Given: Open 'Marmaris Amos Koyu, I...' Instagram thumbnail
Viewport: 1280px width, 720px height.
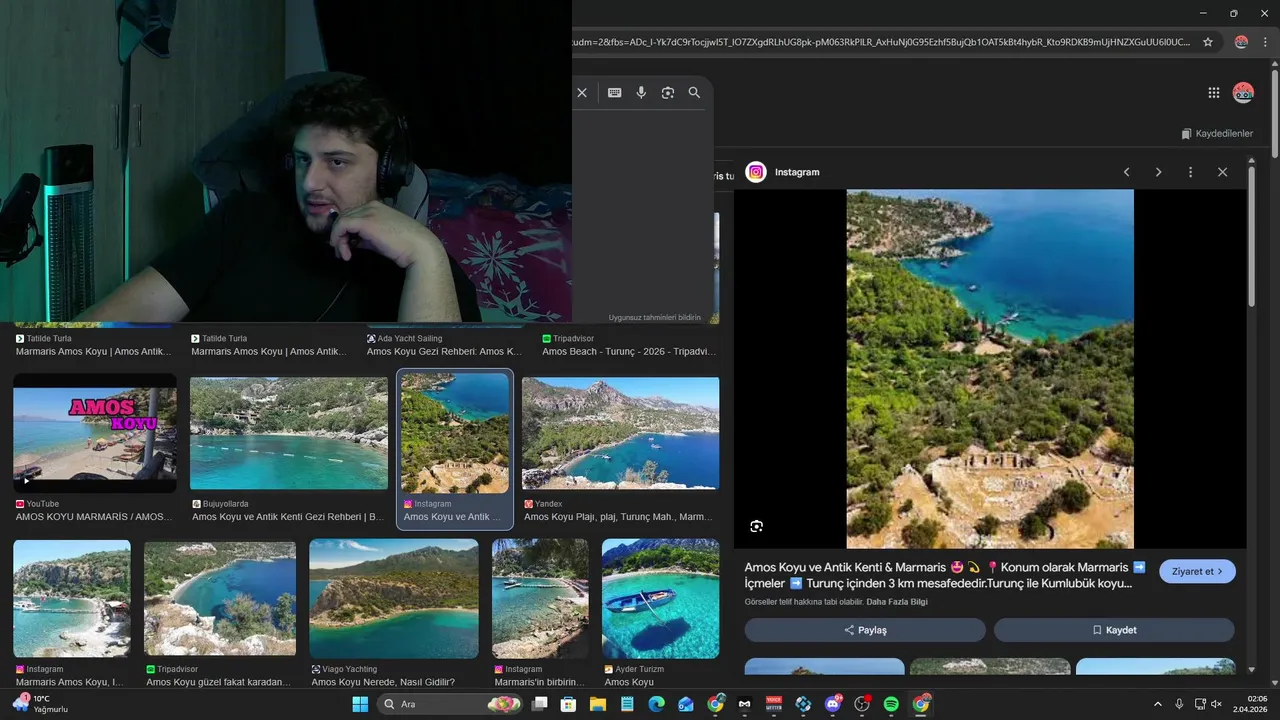Looking at the screenshot, I should pos(72,598).
